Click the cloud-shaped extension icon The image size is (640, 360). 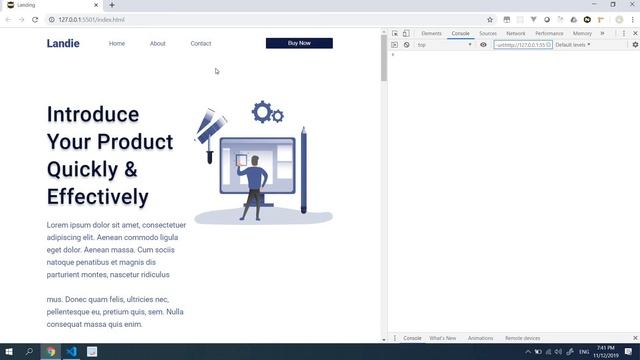pyautogui.click(x=573, y=20)
